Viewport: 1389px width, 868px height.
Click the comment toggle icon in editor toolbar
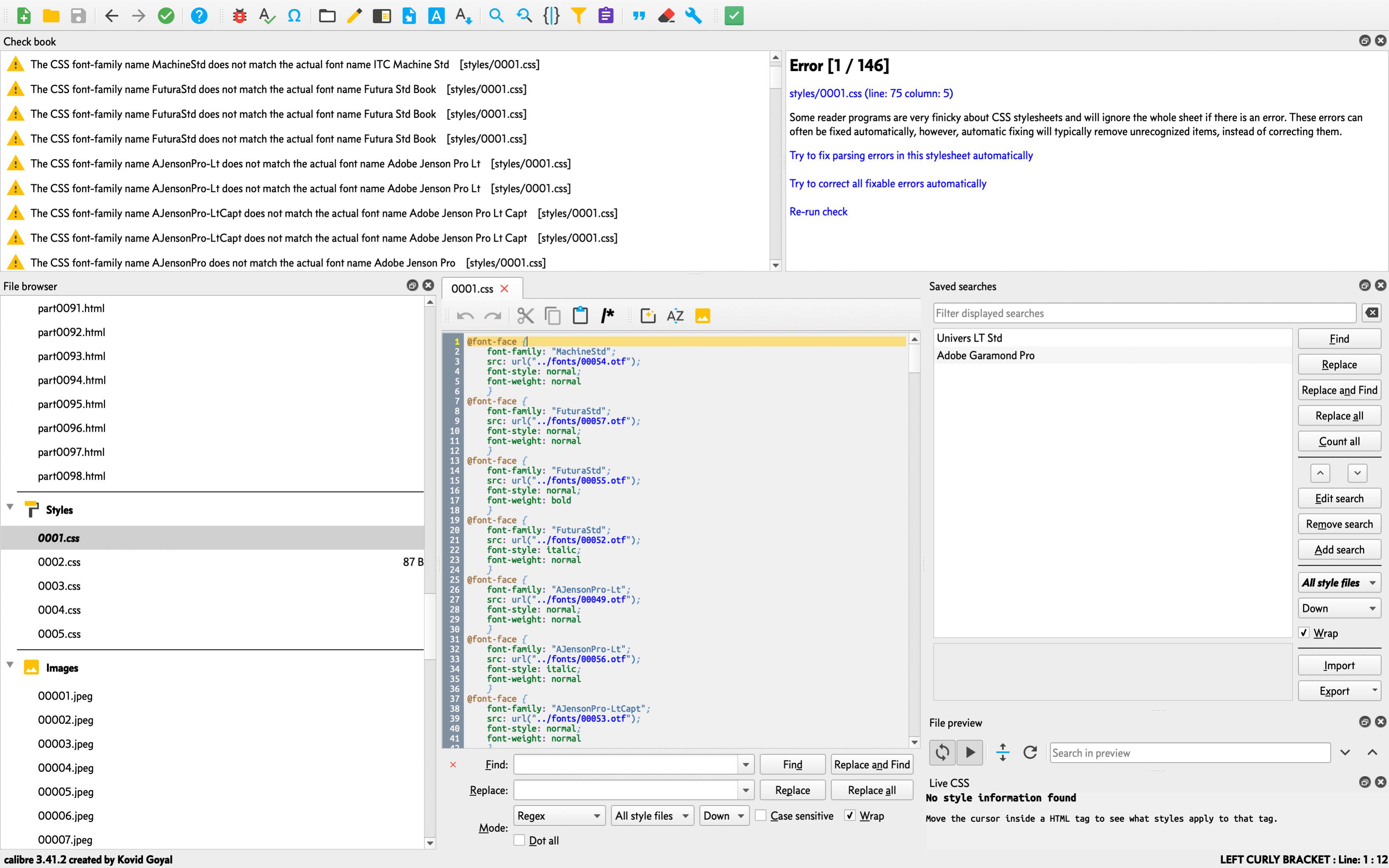click(x=607, y=316)
